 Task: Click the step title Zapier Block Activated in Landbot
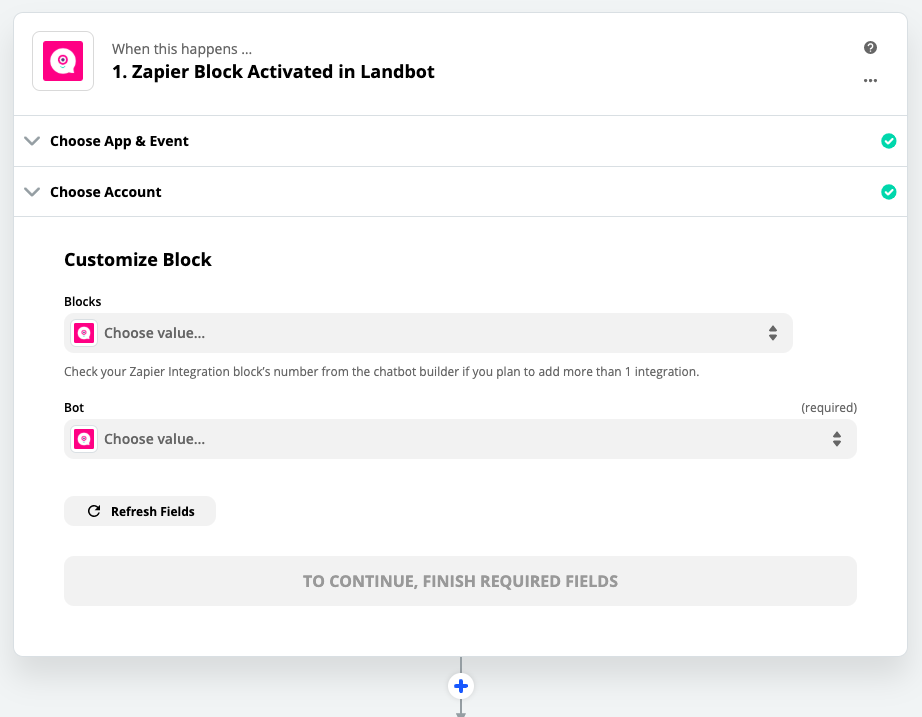[x=273, y=72]
